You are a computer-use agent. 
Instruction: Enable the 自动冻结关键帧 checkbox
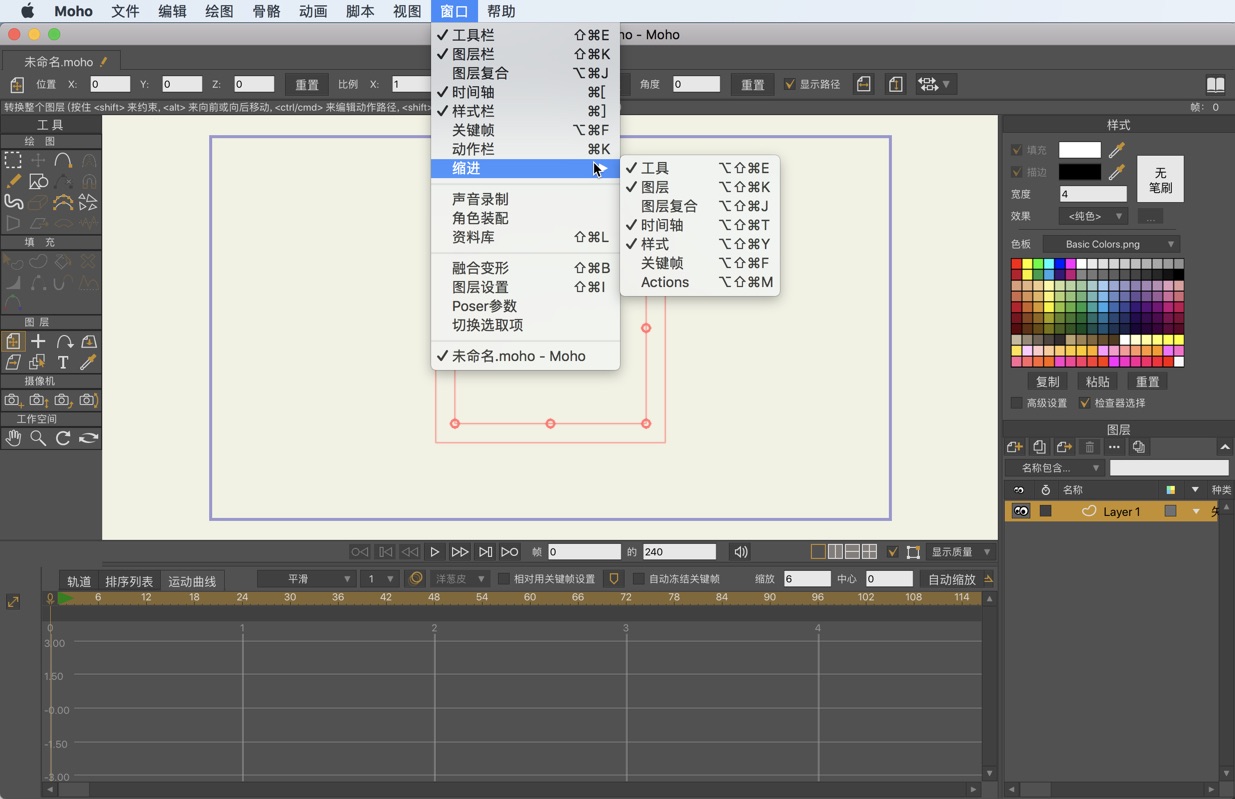coord(638,579)
